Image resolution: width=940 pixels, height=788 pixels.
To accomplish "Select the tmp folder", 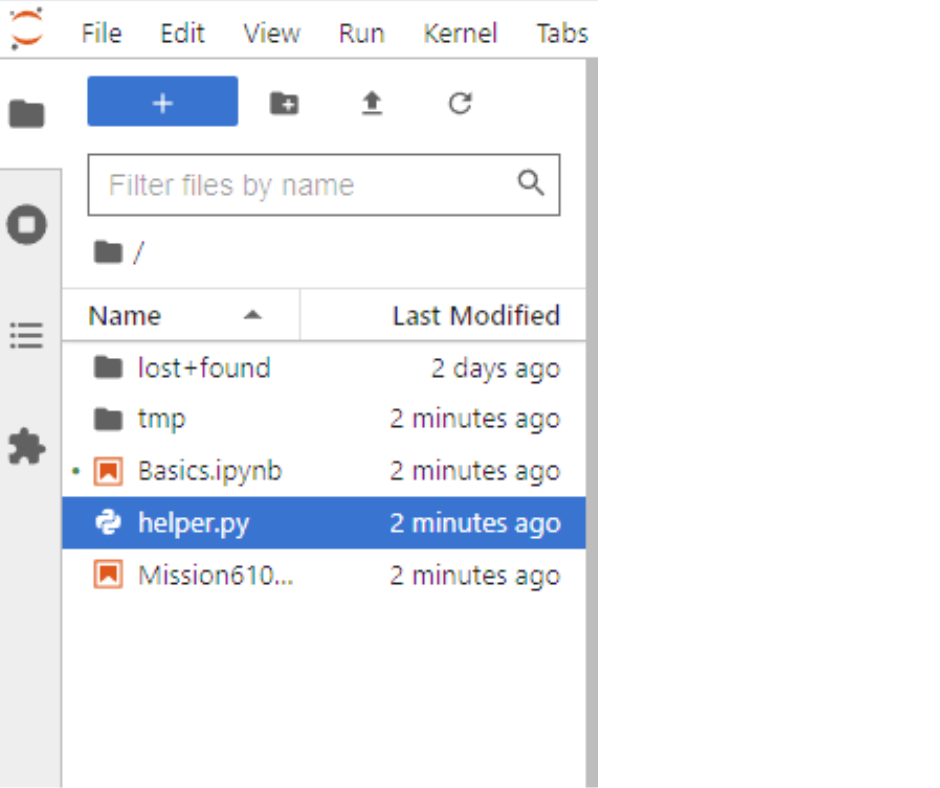I will 161,419.
